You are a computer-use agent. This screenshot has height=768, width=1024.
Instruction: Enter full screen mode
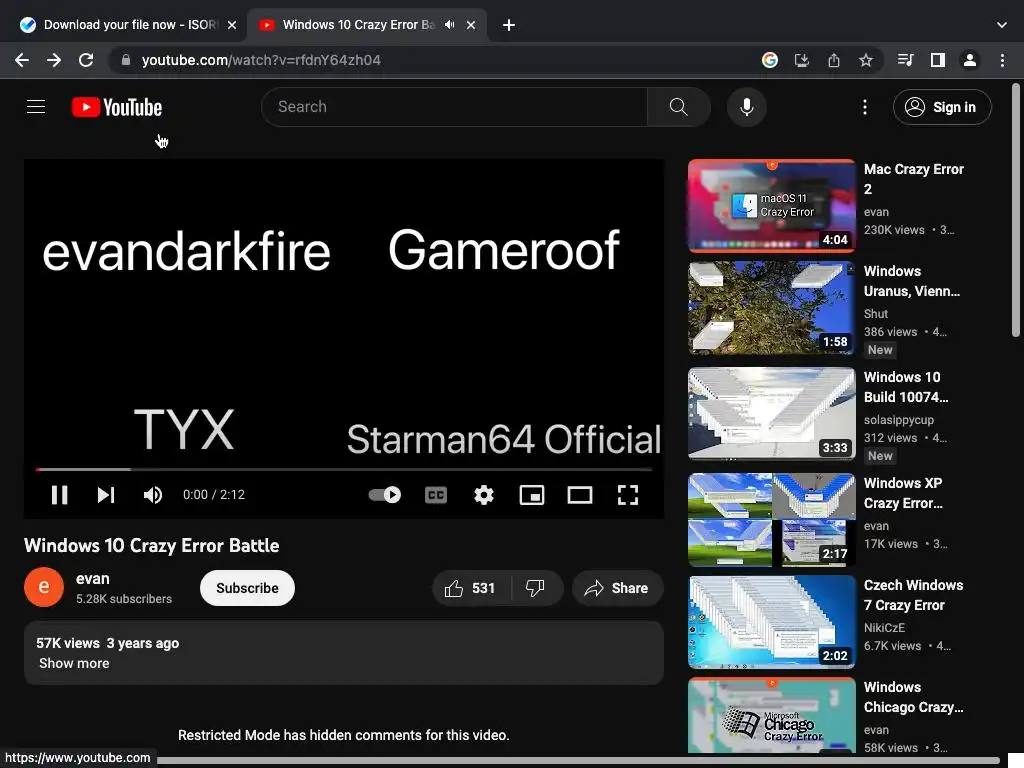coord(628,495)
